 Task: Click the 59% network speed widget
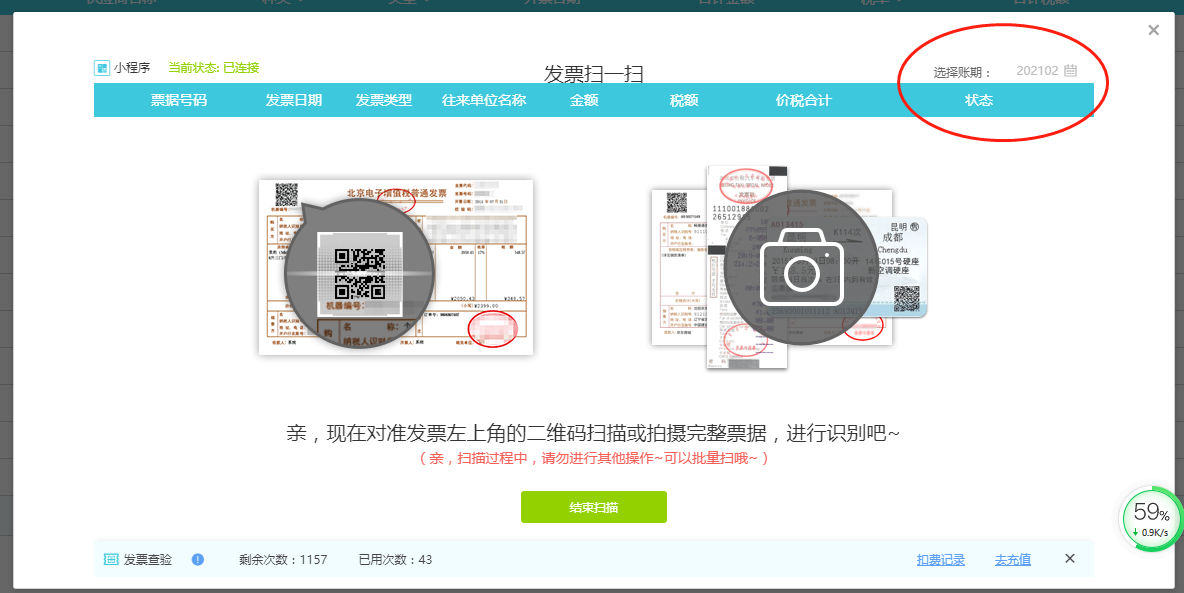tap(1151, 519)
